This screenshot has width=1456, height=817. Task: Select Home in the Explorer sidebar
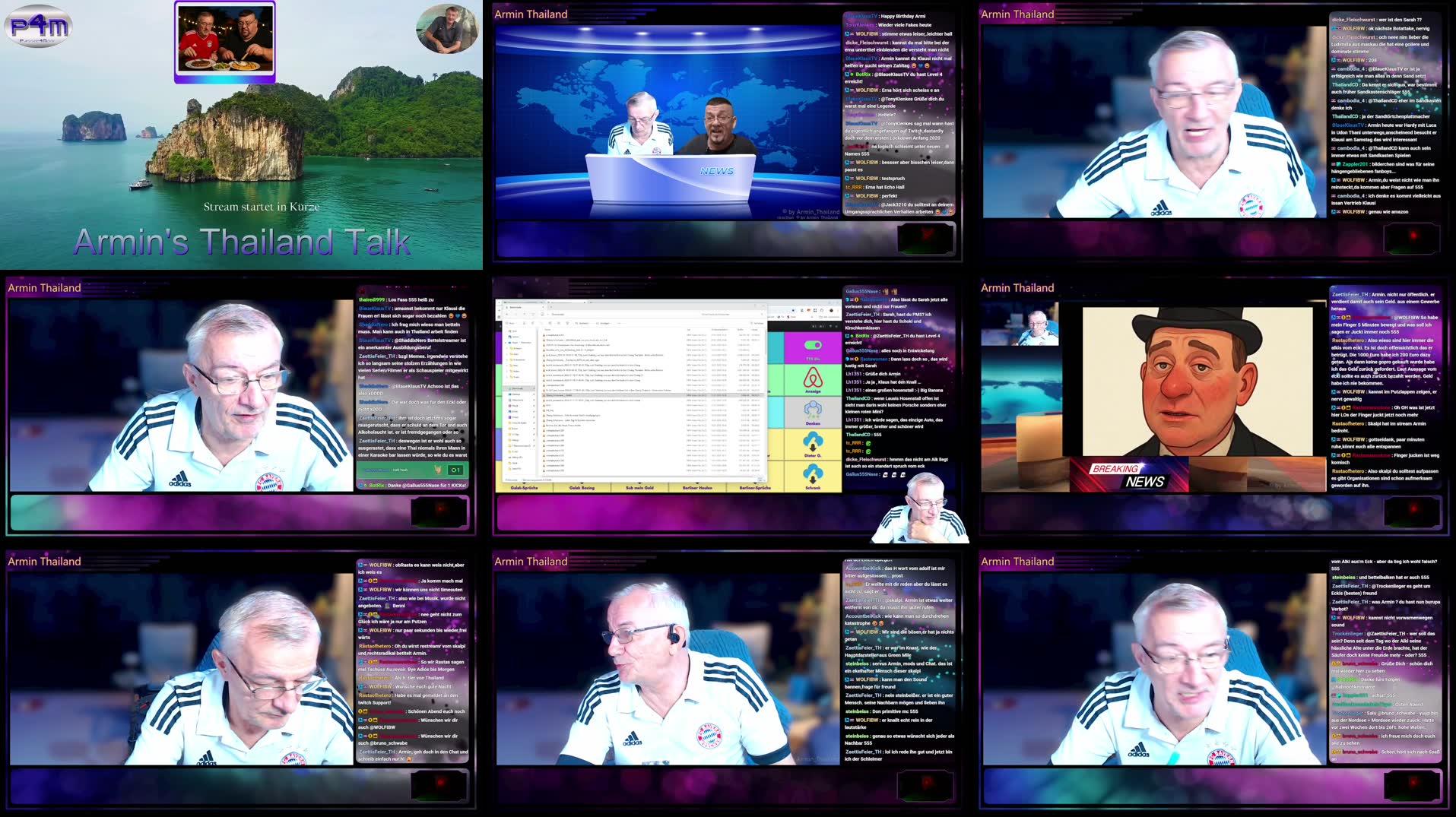click(512, 331)
